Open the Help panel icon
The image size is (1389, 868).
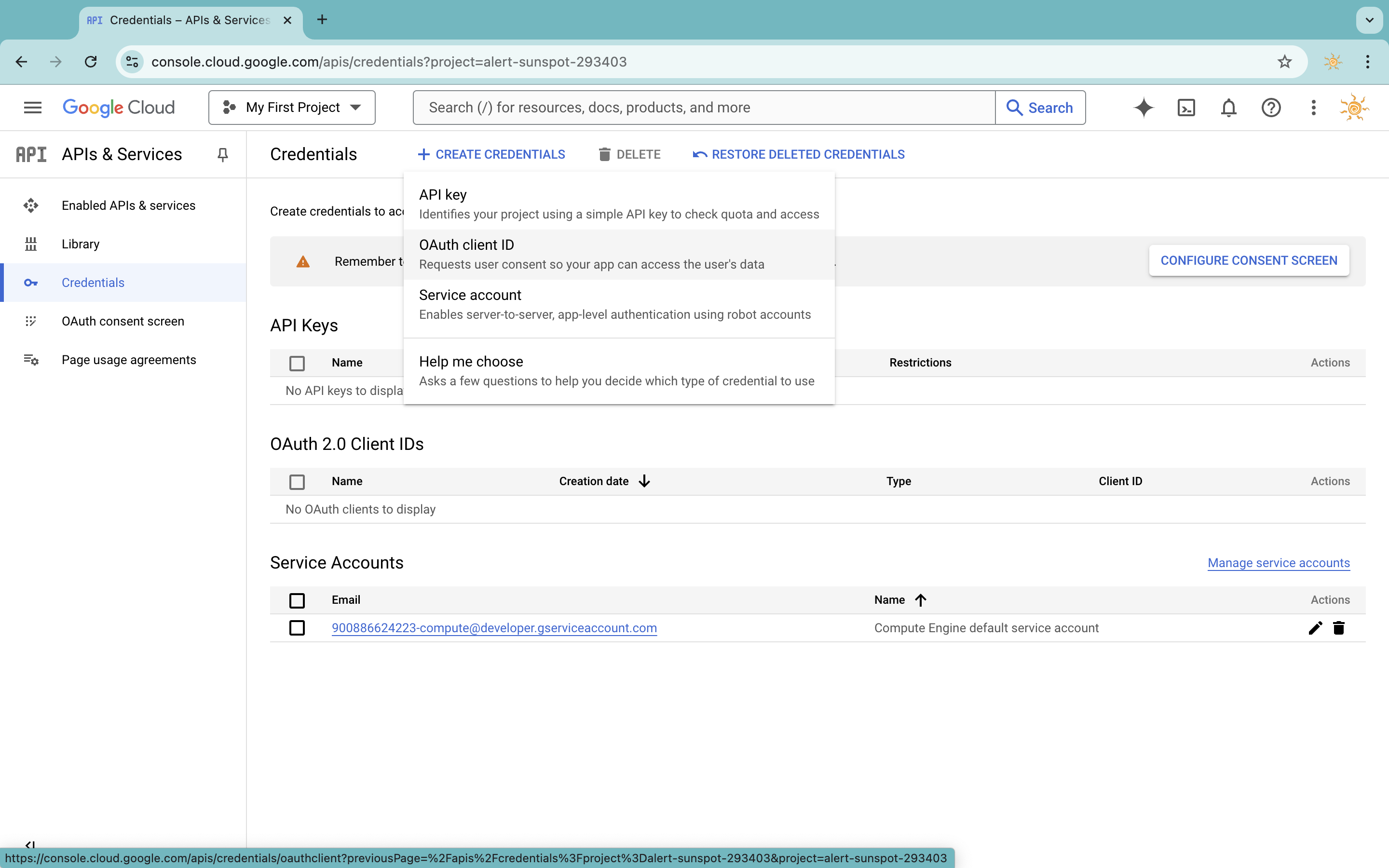tap(1271, 108)
